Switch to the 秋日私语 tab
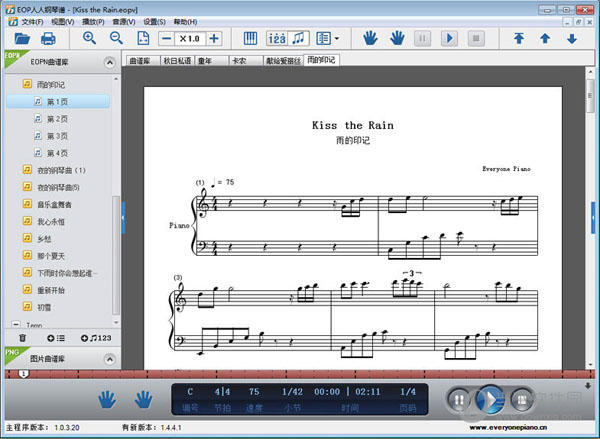Viewport: 600px width, 439px height. pyautogui.click(x=177, y=60)
